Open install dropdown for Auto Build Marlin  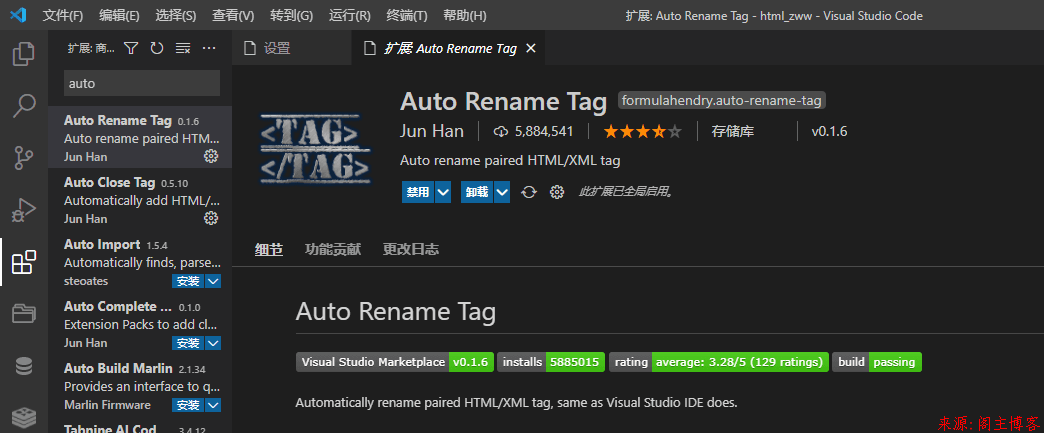(x=213, y=405)
